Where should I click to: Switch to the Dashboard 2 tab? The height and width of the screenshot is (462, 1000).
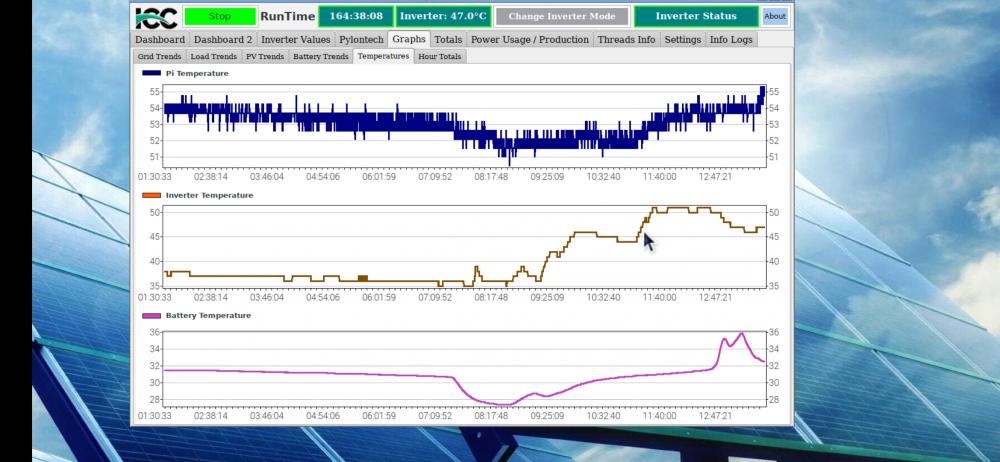(223, 40)
